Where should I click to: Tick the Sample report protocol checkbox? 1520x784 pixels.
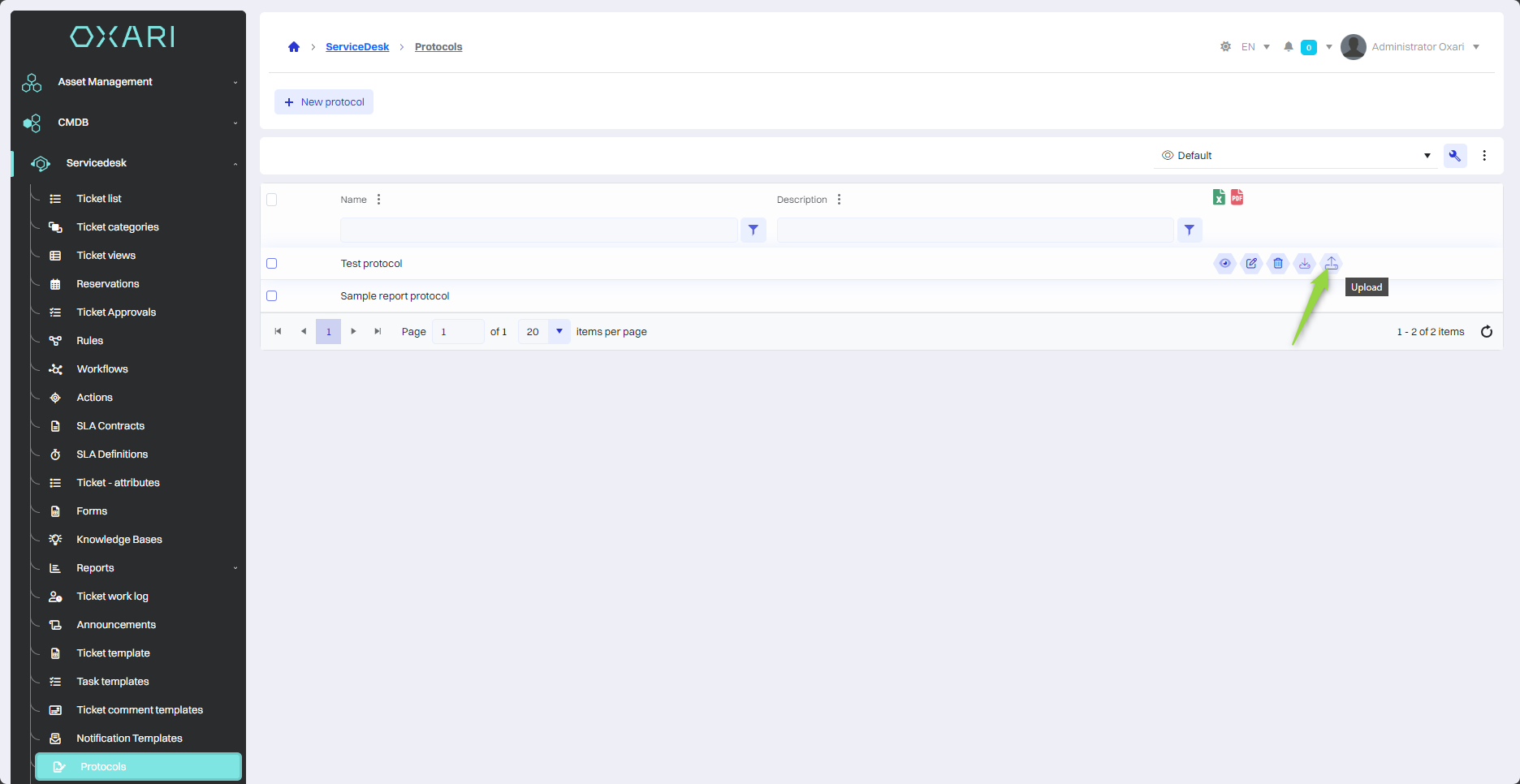pos(272,295)
